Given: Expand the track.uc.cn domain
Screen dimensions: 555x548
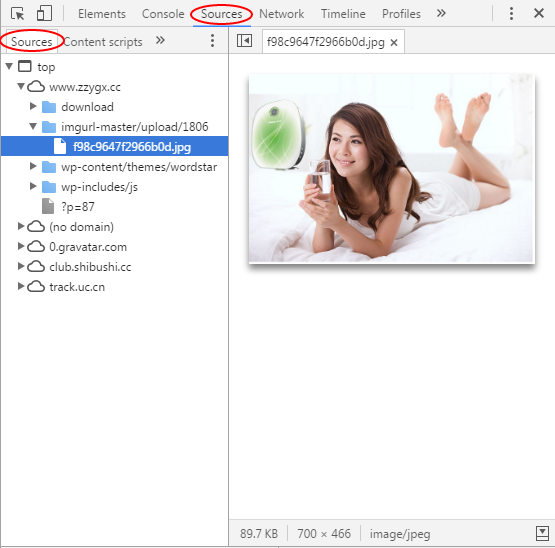Looking at the screenshot, I should pos(21,286).
